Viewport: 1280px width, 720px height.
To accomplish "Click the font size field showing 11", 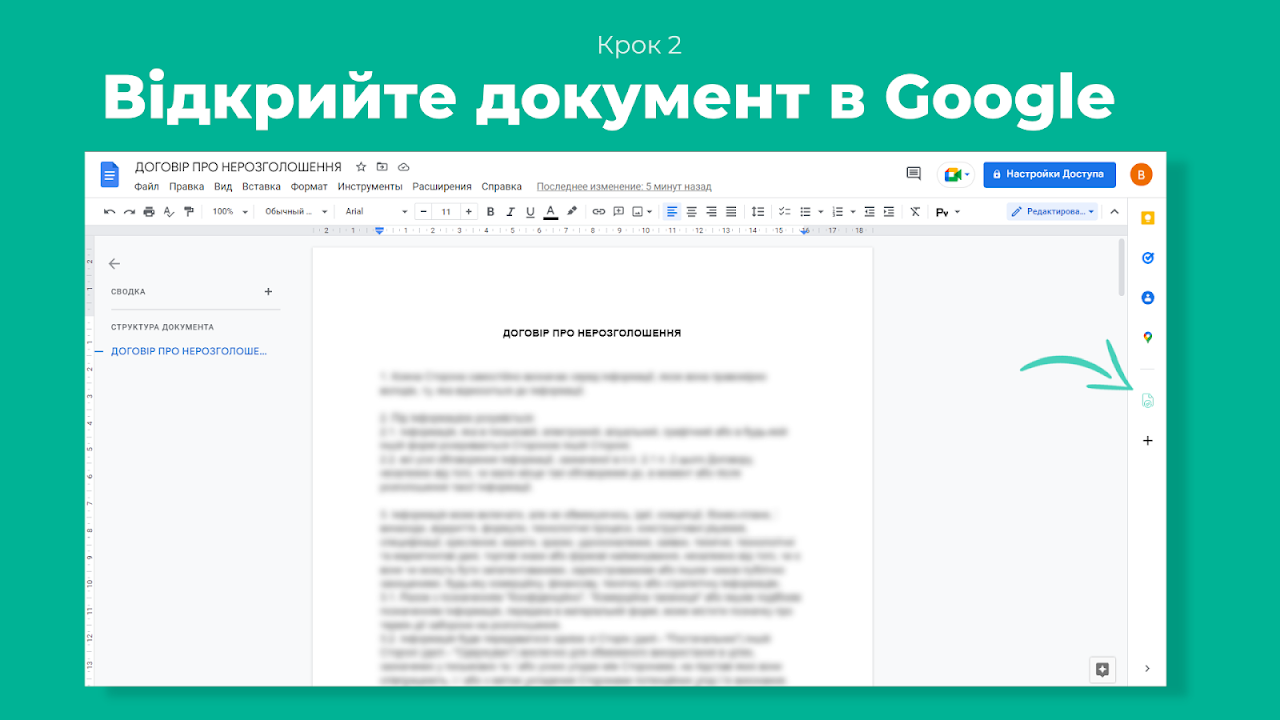I will click(x=445, y=212).
